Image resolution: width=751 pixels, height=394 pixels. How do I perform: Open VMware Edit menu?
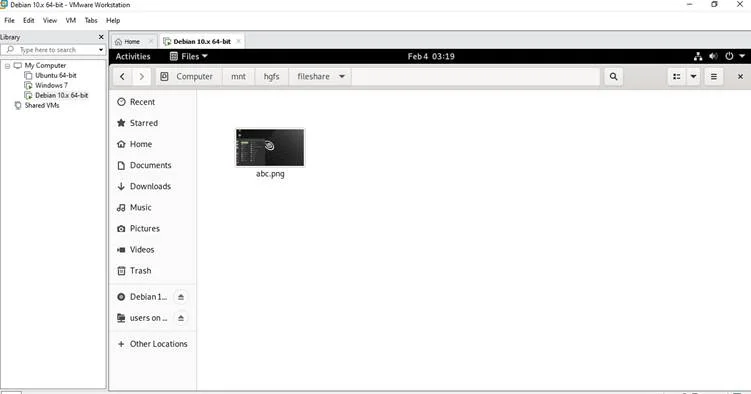(x=29, y=21)
